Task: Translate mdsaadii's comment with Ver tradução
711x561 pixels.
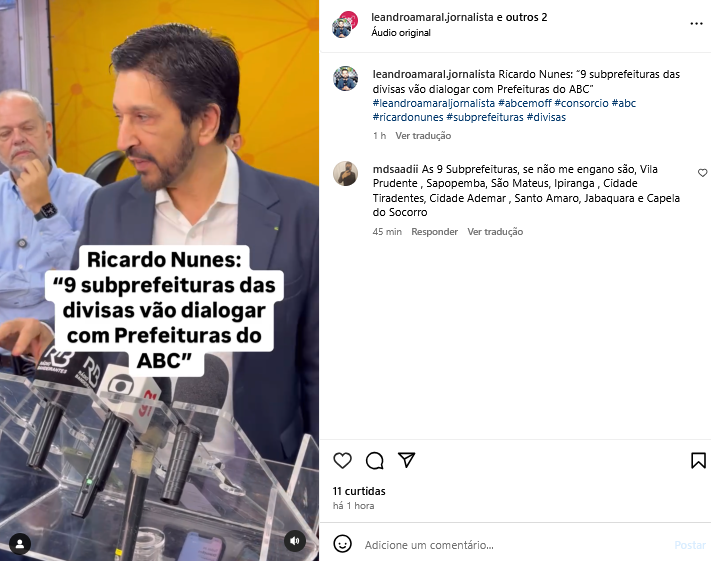Action: pos(495,232)
